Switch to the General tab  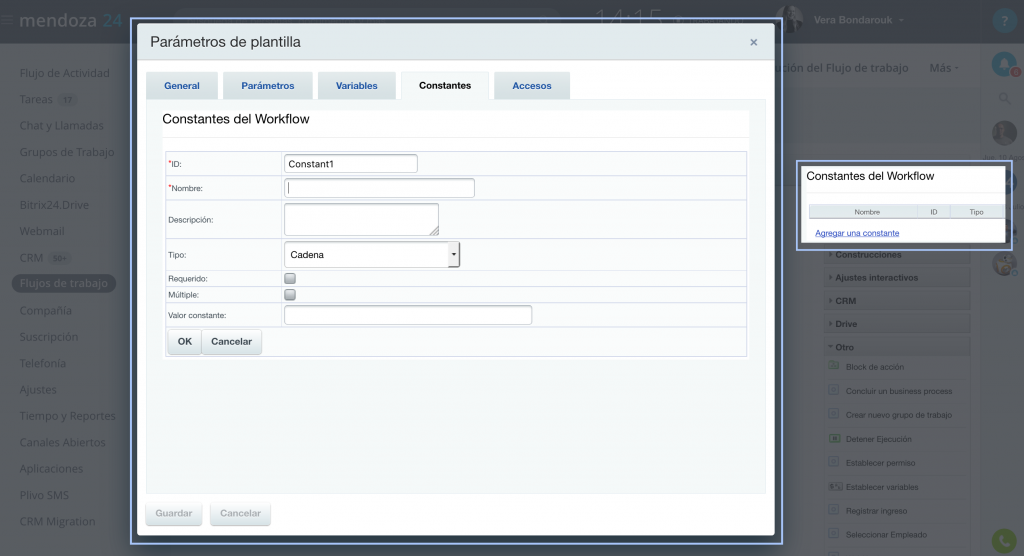pos(182,86)
